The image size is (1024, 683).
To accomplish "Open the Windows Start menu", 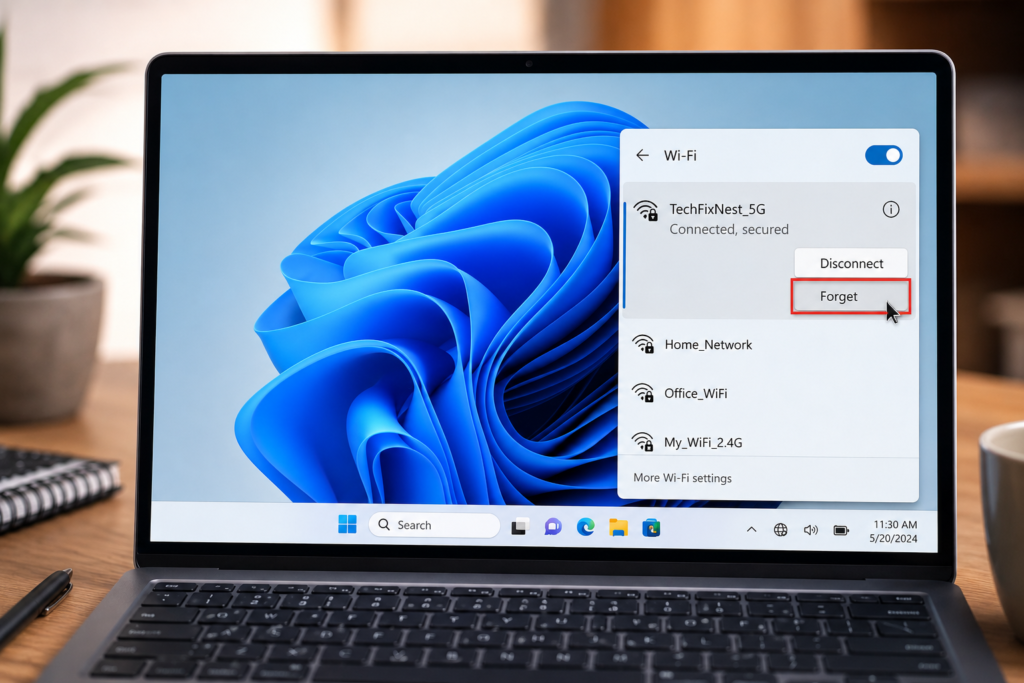I will (347, 524).
